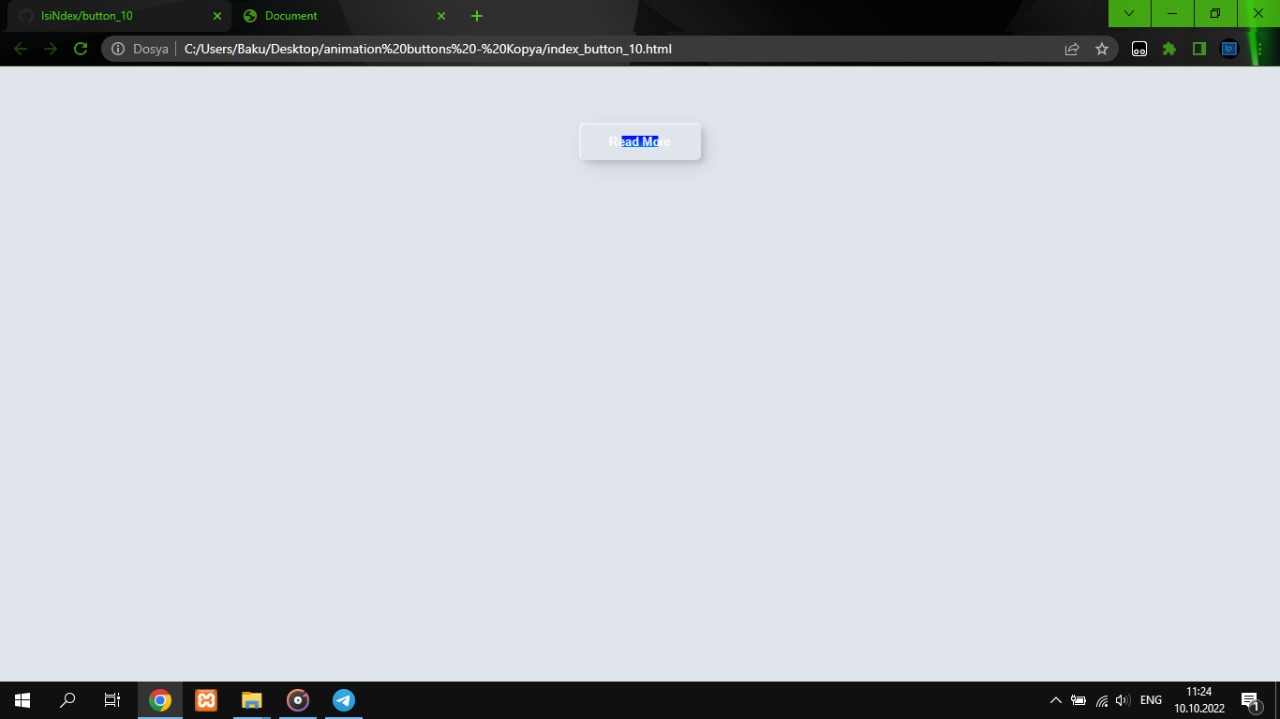Bookmark the page with the star icon
This screenshot has width=1280, height=719.
point(1101,48)
